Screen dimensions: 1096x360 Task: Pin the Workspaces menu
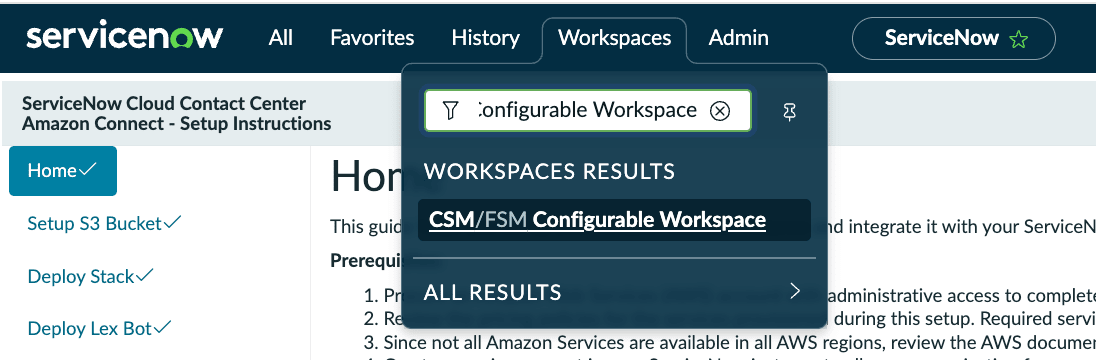tap(790, 111)
